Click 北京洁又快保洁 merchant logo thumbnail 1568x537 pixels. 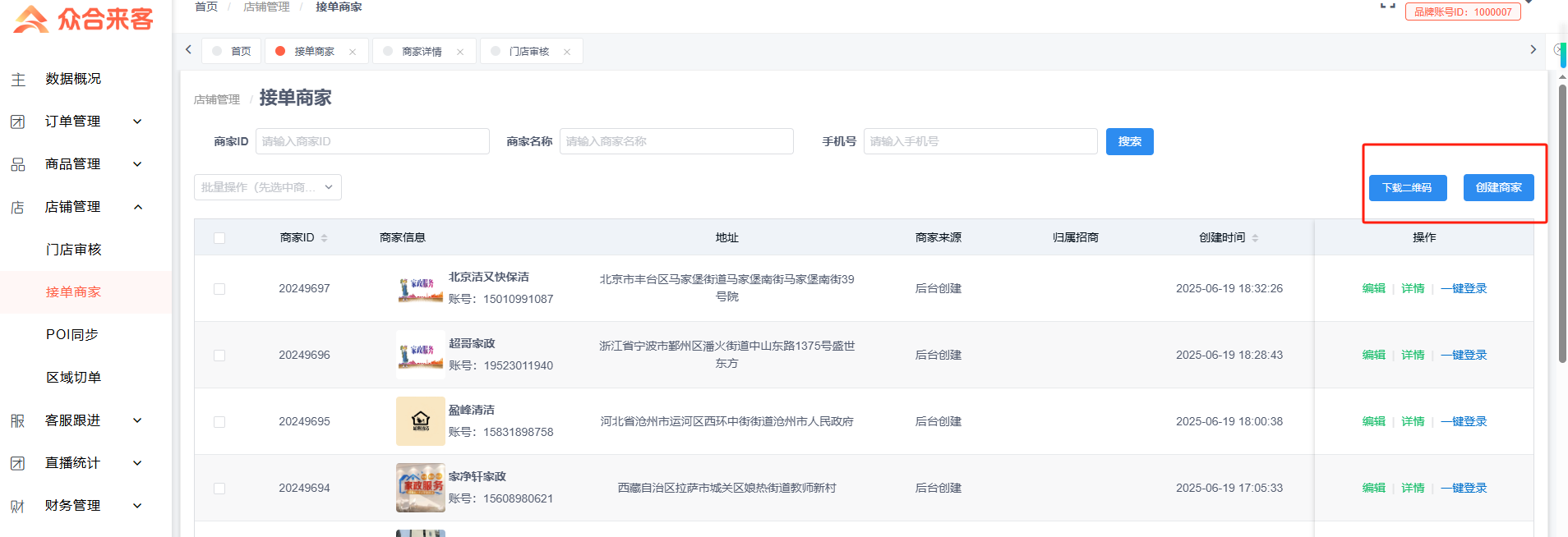[421, 289]
